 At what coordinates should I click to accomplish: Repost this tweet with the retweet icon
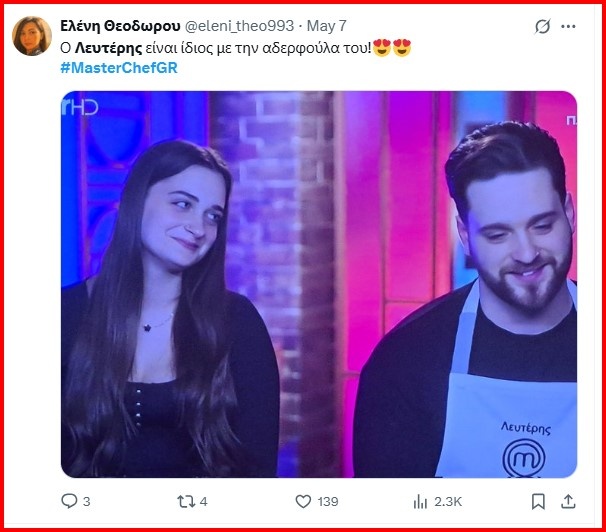tap(185, 500)
